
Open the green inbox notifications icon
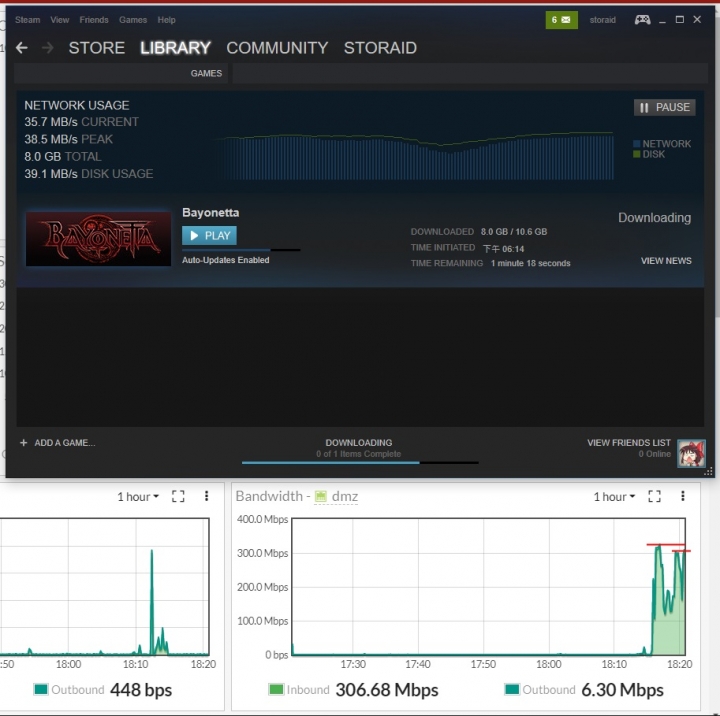pos(561,20)
